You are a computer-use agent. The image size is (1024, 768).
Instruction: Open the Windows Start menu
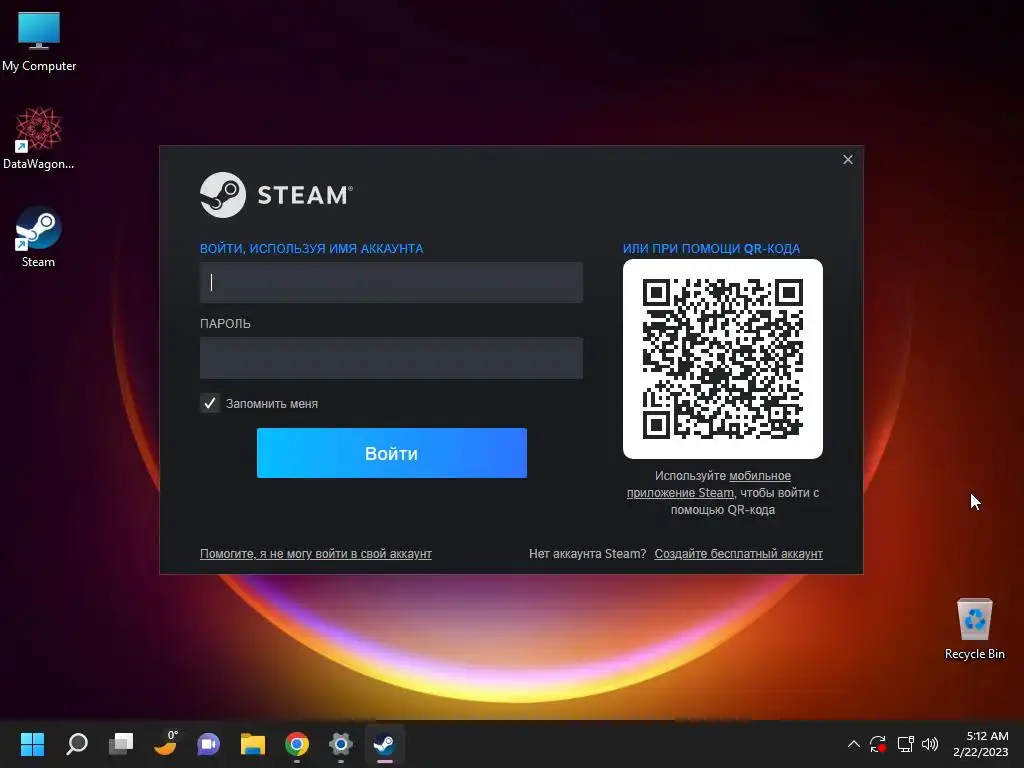pyautogui.click(x=32, y=744)
